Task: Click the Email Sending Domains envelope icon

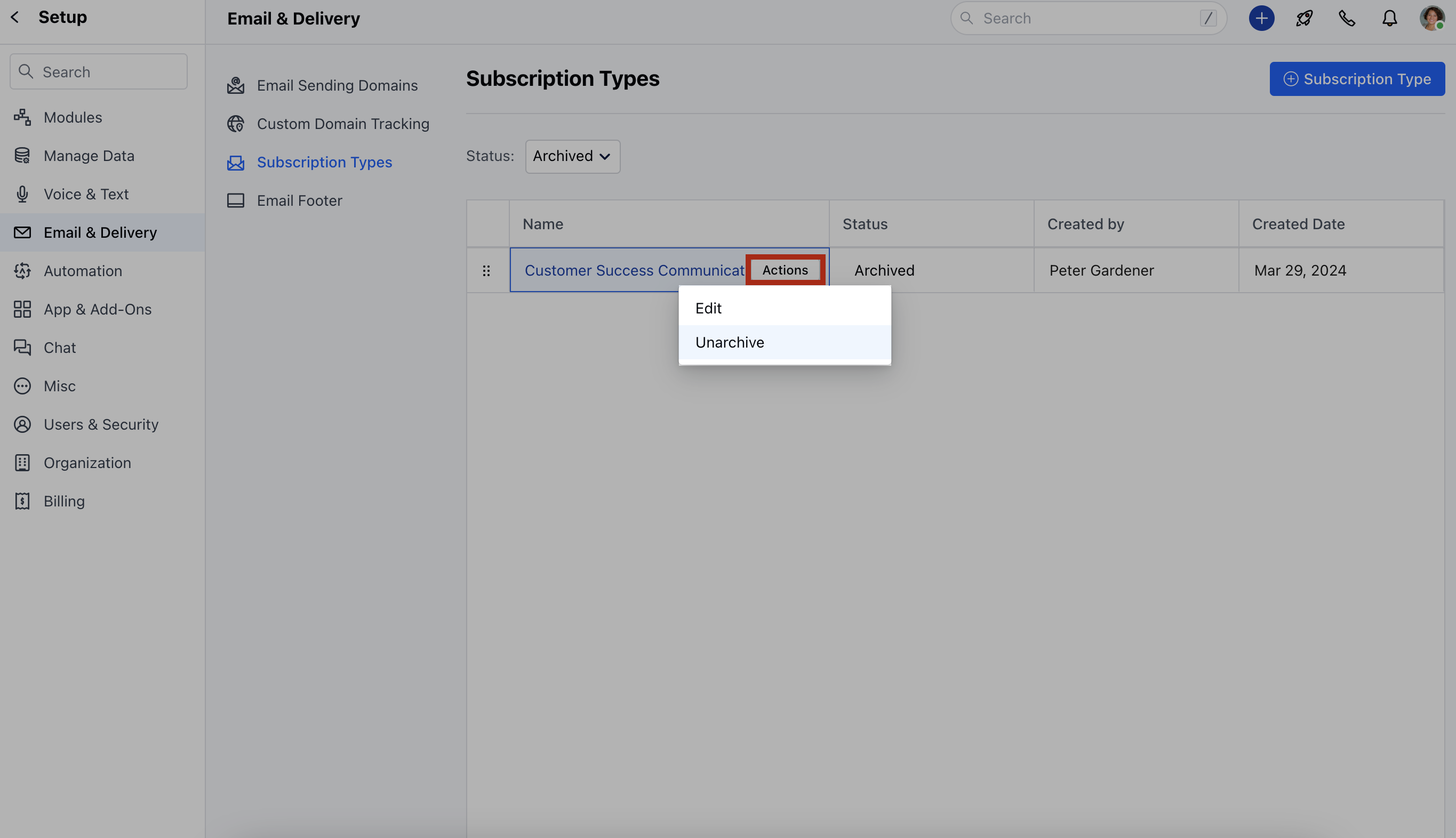Action: coord(236,86)
